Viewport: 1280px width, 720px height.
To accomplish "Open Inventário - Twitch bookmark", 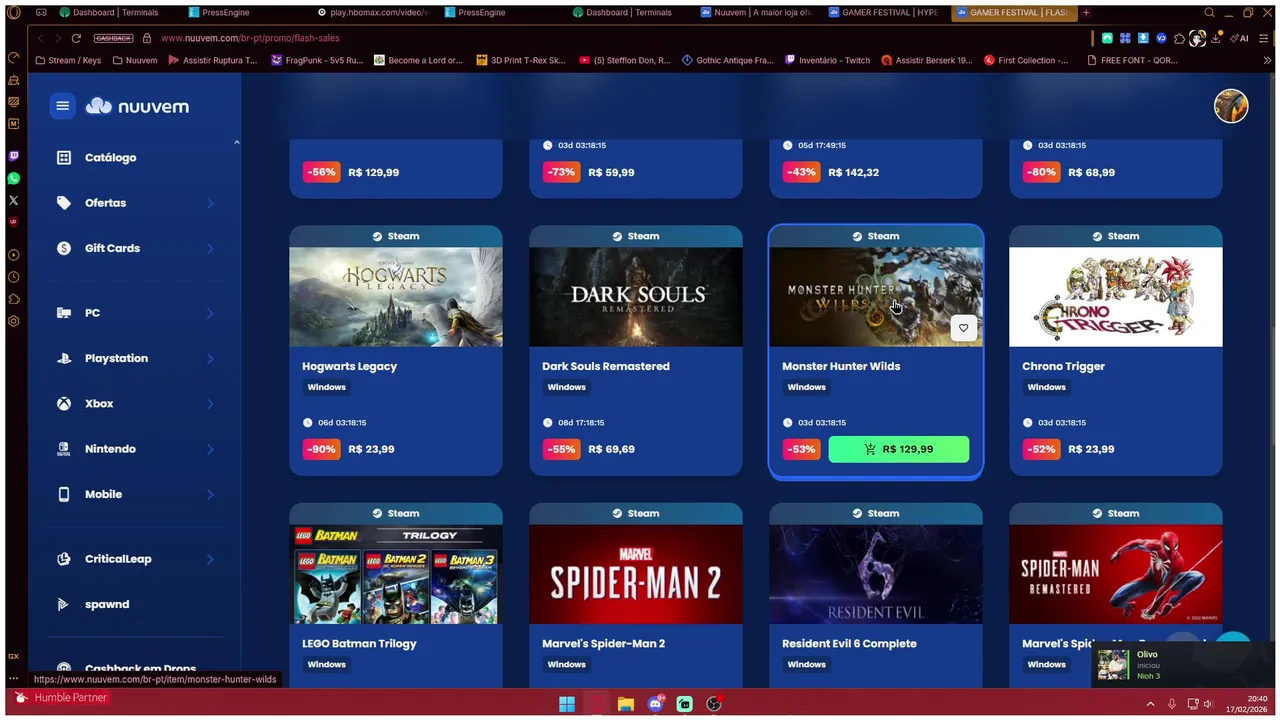I will pyautogui.click(x=827, y=60).
